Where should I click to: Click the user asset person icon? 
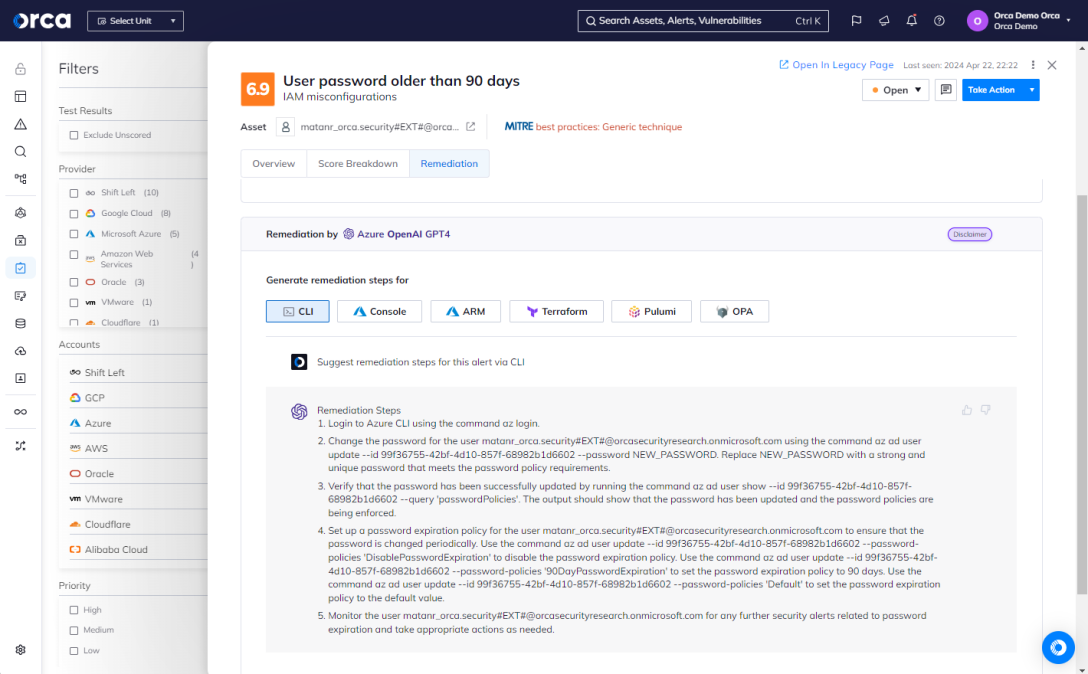[x=285, y=127]
